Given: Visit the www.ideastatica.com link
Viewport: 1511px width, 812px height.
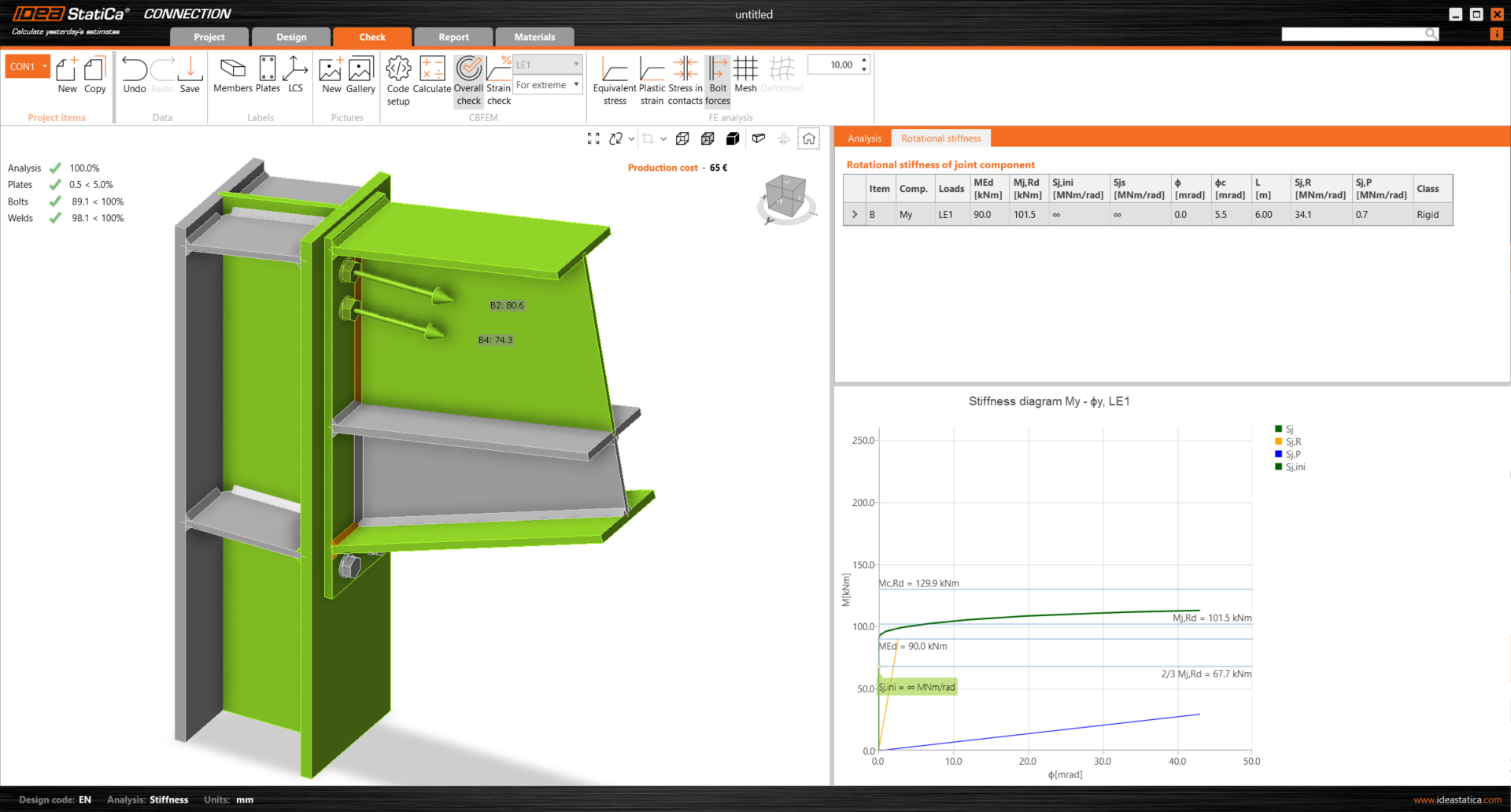Looking at the screenshot, I should [1457, 799].
